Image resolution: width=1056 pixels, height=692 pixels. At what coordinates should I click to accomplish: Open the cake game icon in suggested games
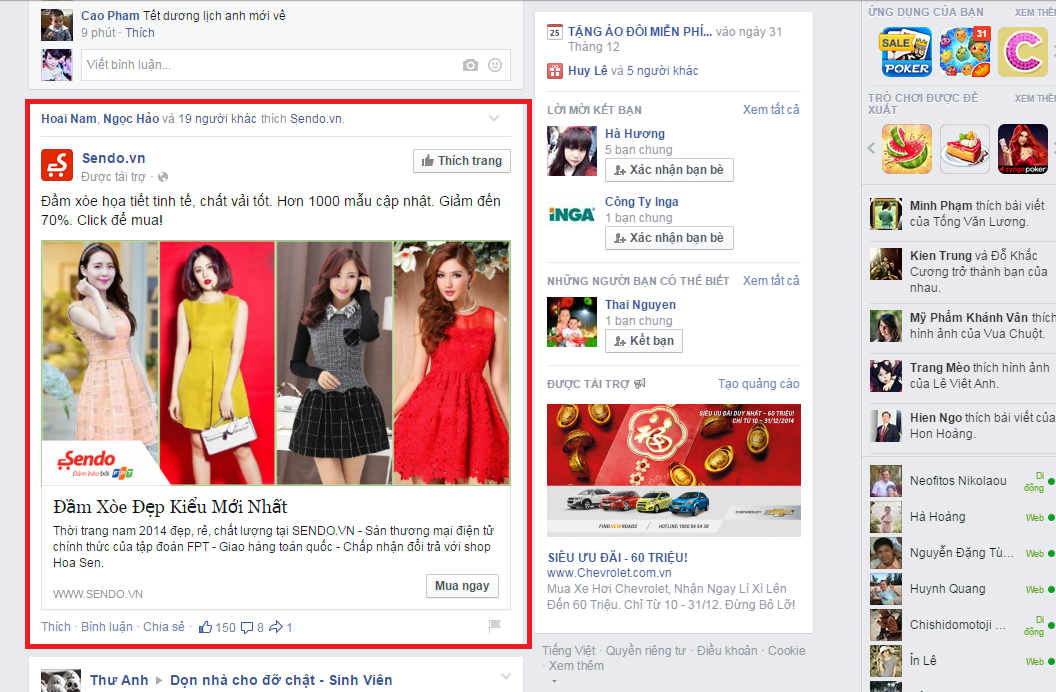pyautogui.click(x=964, y=148)
